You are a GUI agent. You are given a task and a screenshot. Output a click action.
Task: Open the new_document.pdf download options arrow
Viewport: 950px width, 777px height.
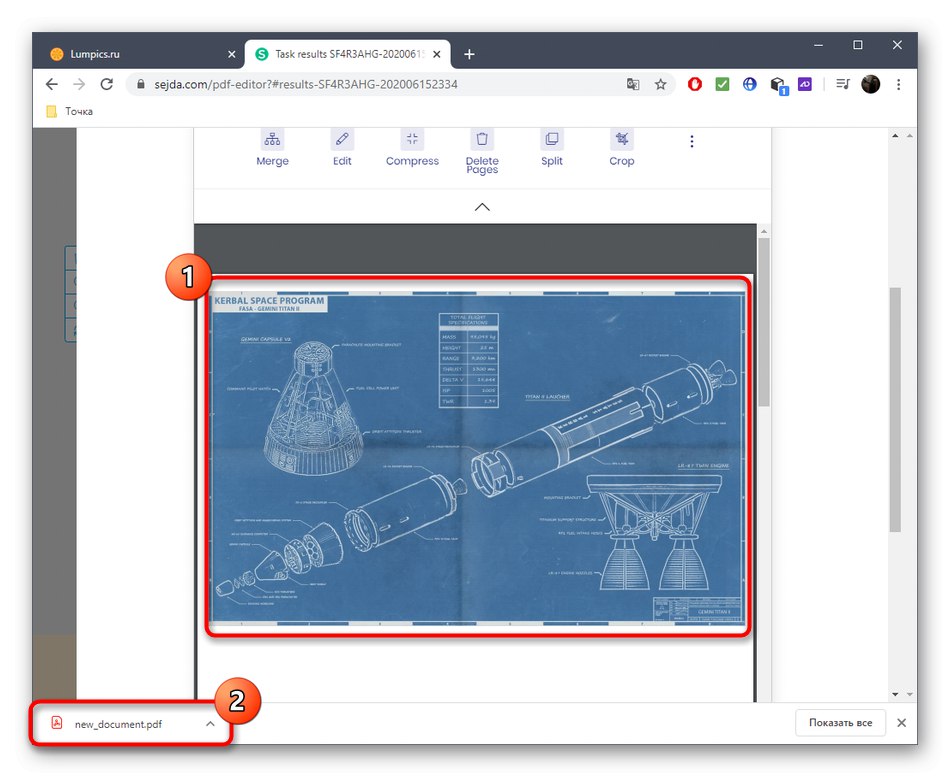(210, 723)
